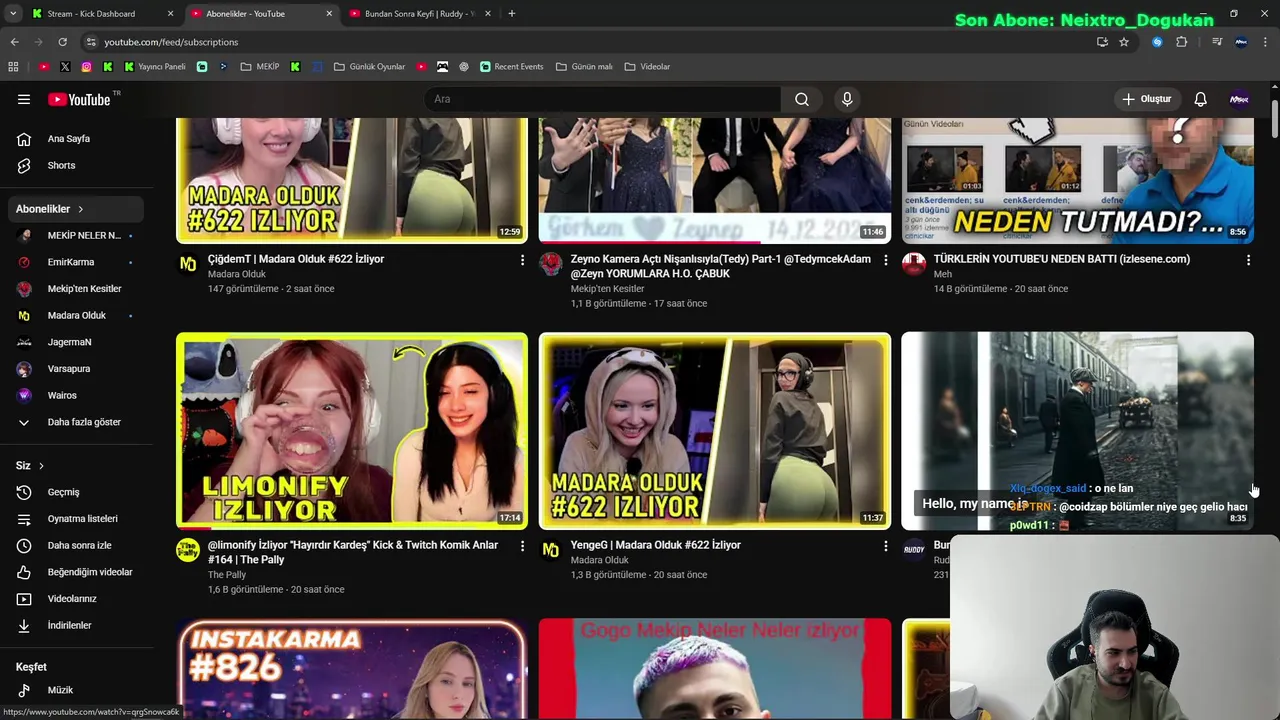Open YouTube notifications bell
This screenshot has height=720, width=1280.
[1200, 99]
